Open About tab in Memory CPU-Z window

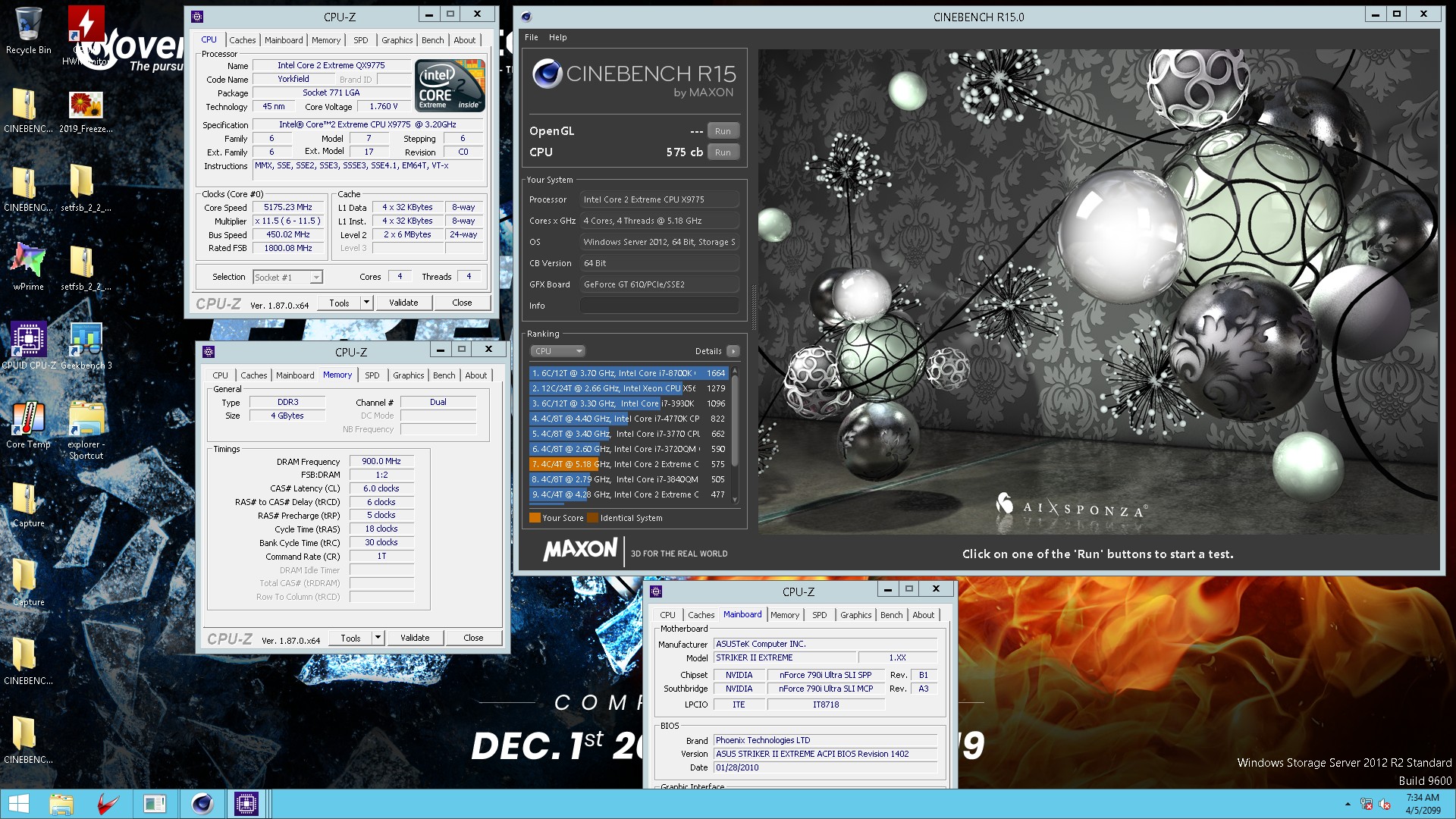pyautogui.click(x=476, y=375)
